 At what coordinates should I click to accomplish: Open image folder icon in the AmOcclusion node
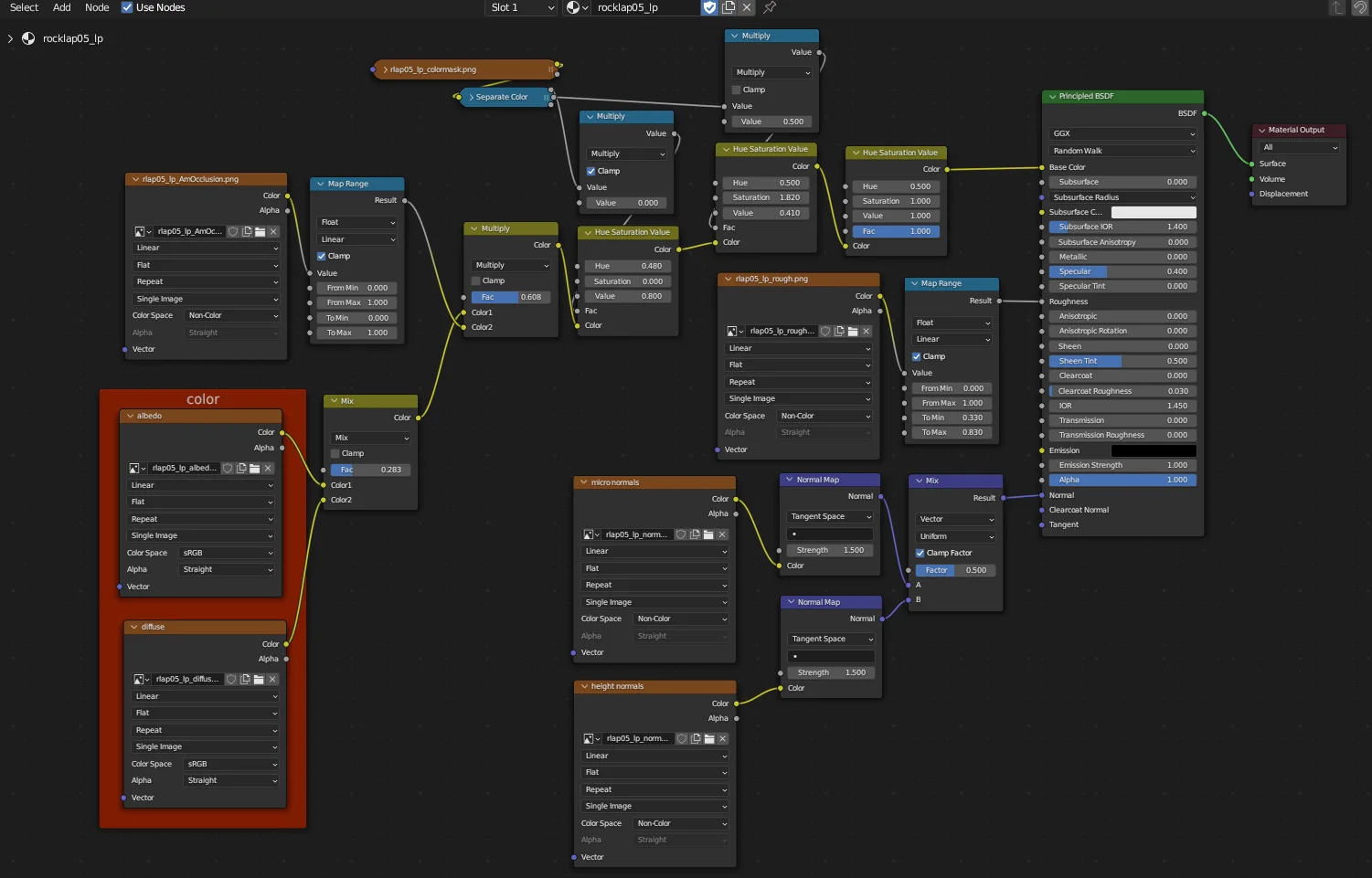tap(261, 232)
